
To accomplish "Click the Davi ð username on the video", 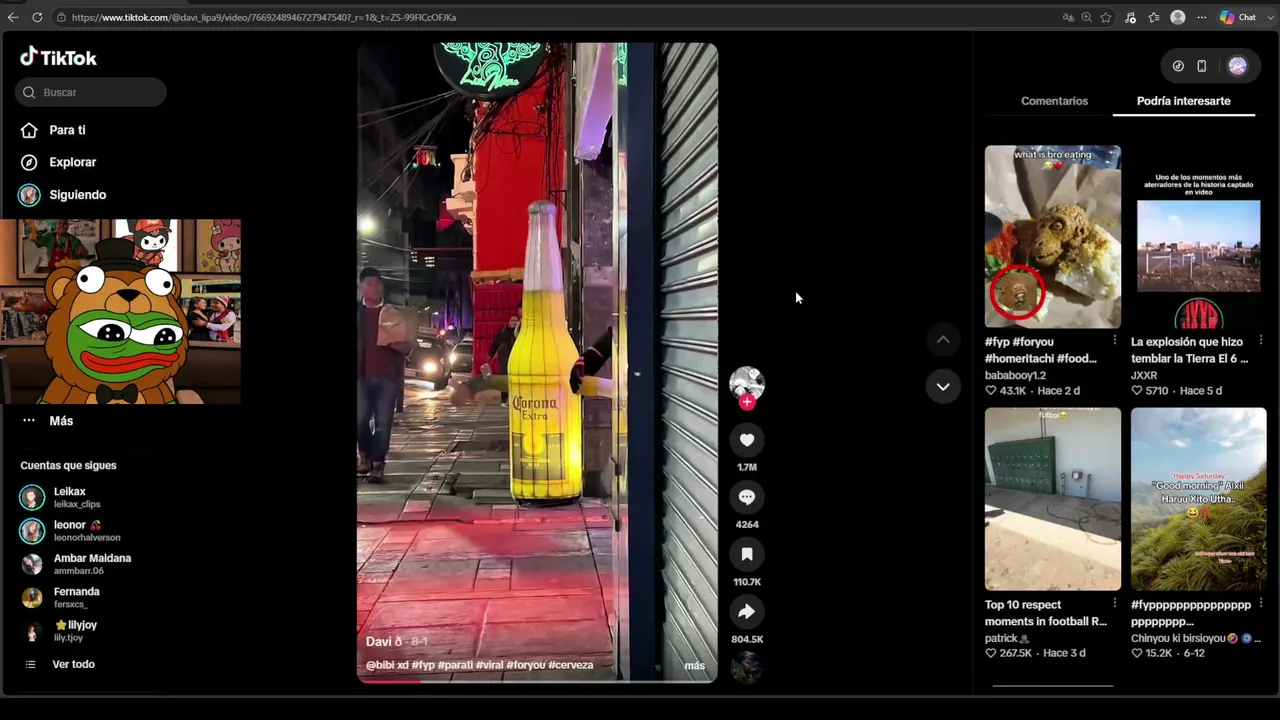I will pos(384,642).
